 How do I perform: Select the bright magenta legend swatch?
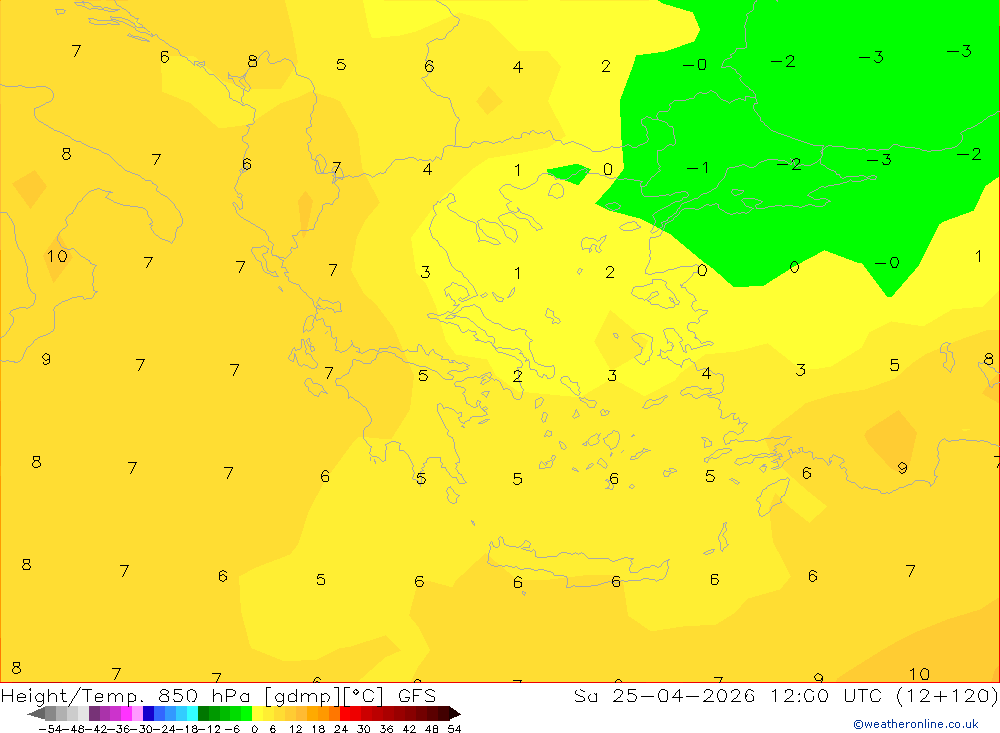(126, 713)
